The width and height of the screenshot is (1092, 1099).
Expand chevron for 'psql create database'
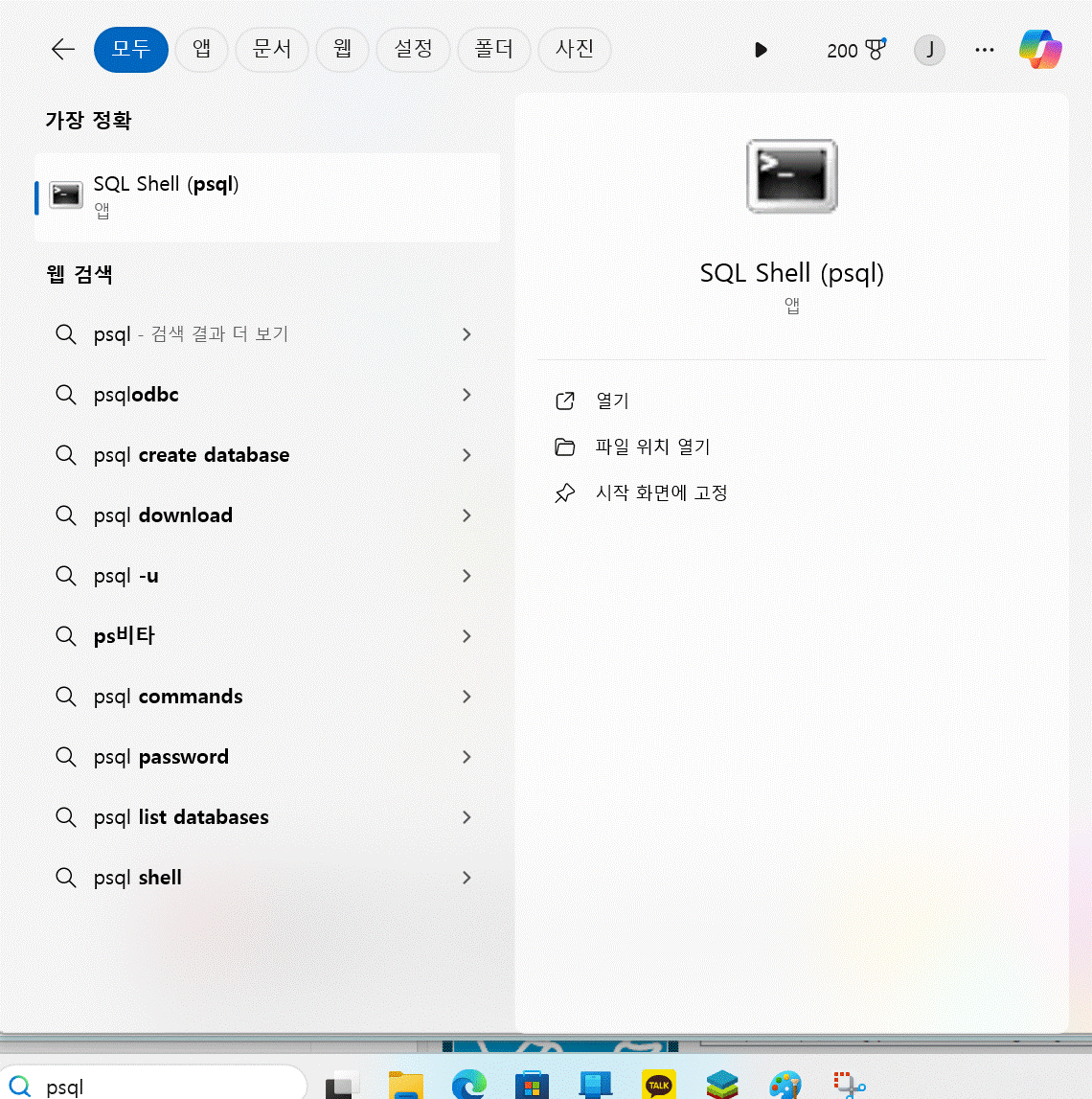(466, 455)
